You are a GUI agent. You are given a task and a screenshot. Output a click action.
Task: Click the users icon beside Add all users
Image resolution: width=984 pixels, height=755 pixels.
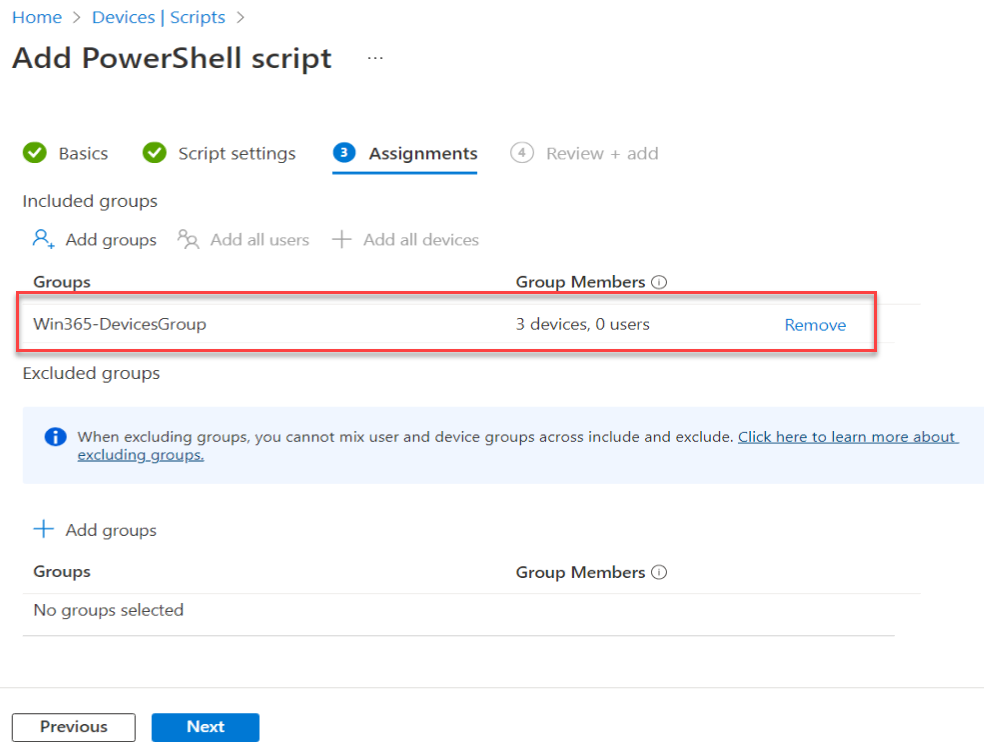(188, 239)
